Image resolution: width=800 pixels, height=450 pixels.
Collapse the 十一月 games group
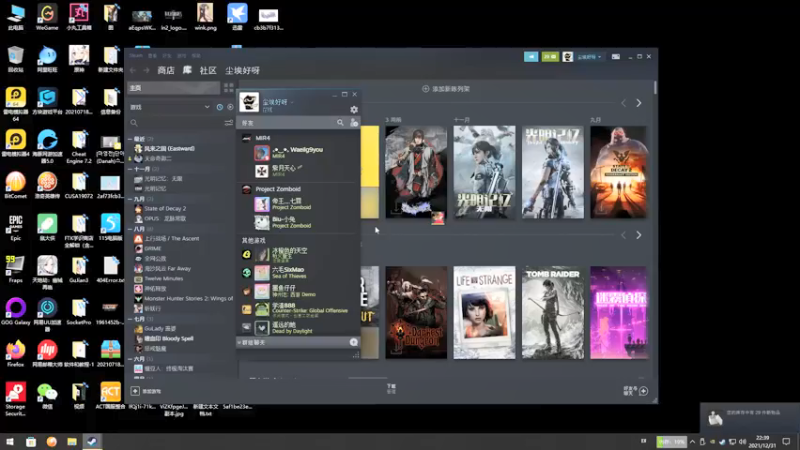point(130,169)
